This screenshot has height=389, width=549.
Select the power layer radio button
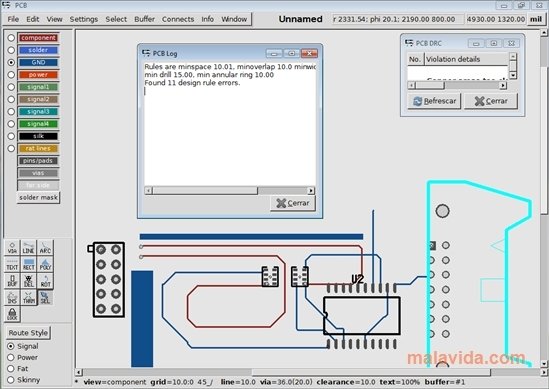pyautogui.click(x=11, y=75)
